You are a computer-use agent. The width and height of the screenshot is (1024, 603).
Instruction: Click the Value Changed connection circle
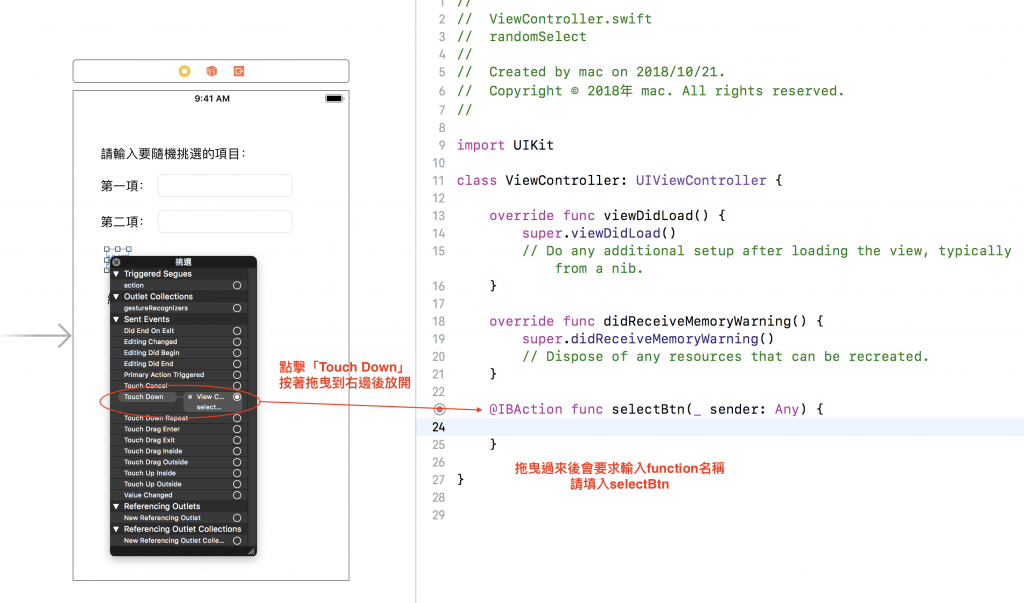pos(237,495)
